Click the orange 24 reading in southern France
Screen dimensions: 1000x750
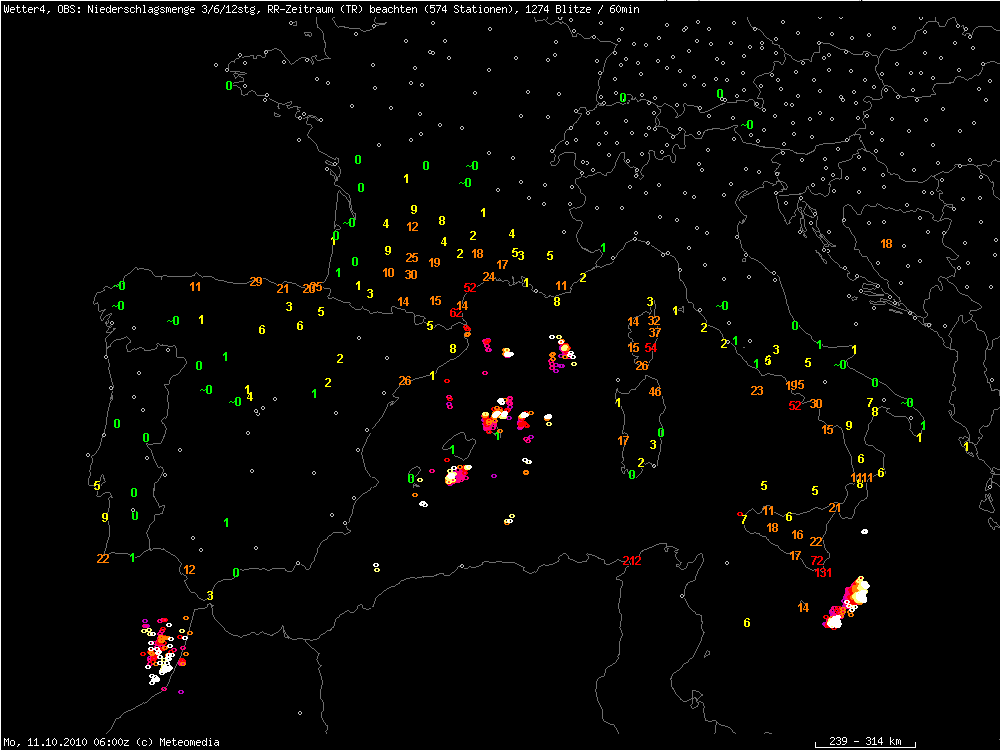point(488,276)
